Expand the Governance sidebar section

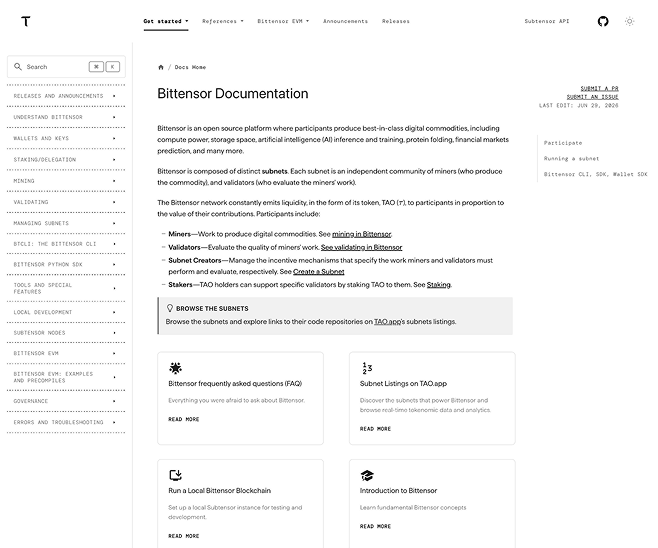coord(66,401)
